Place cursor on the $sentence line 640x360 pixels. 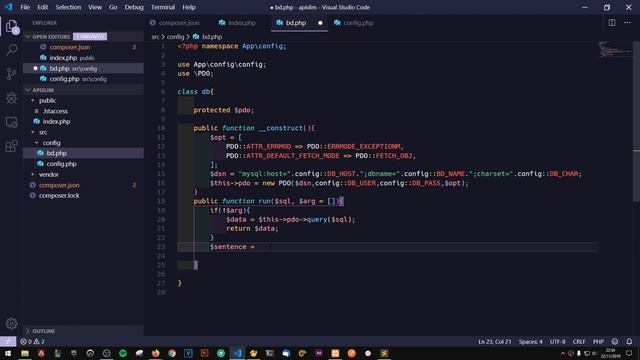click(x=388, y=247)
